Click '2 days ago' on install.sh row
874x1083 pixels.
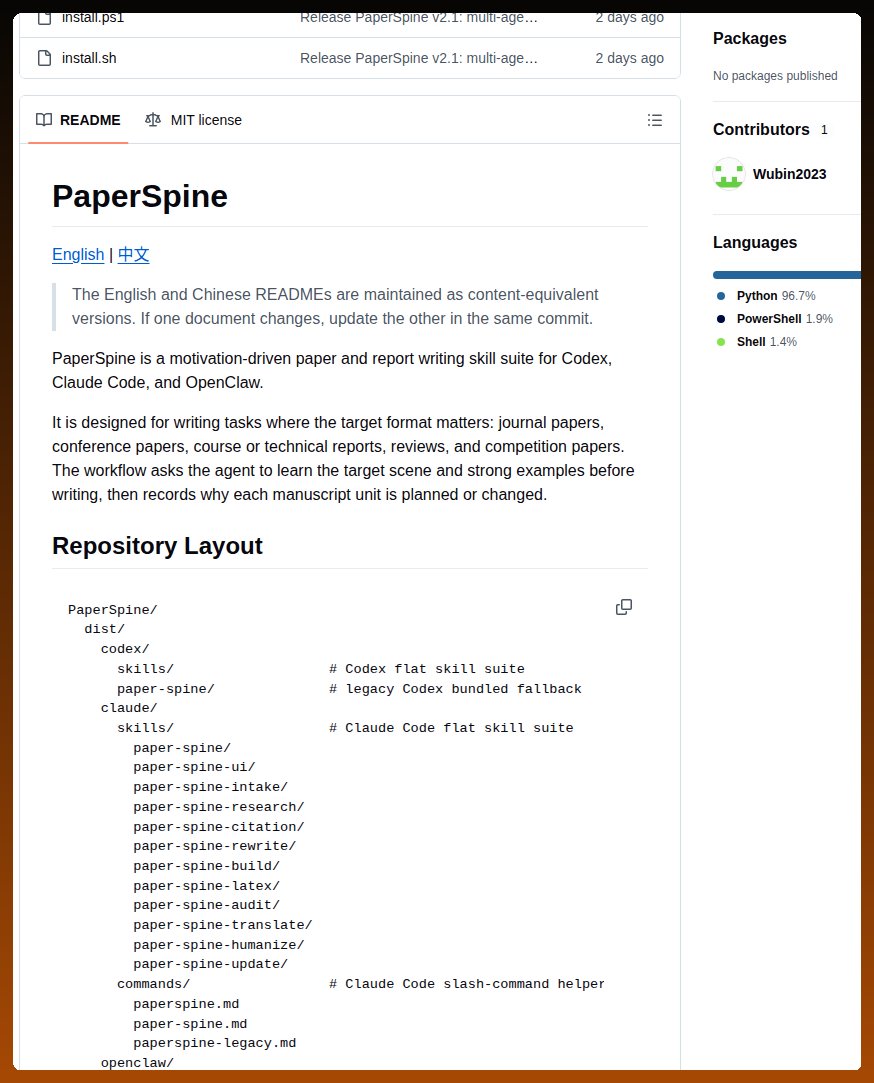click(629, 58)
